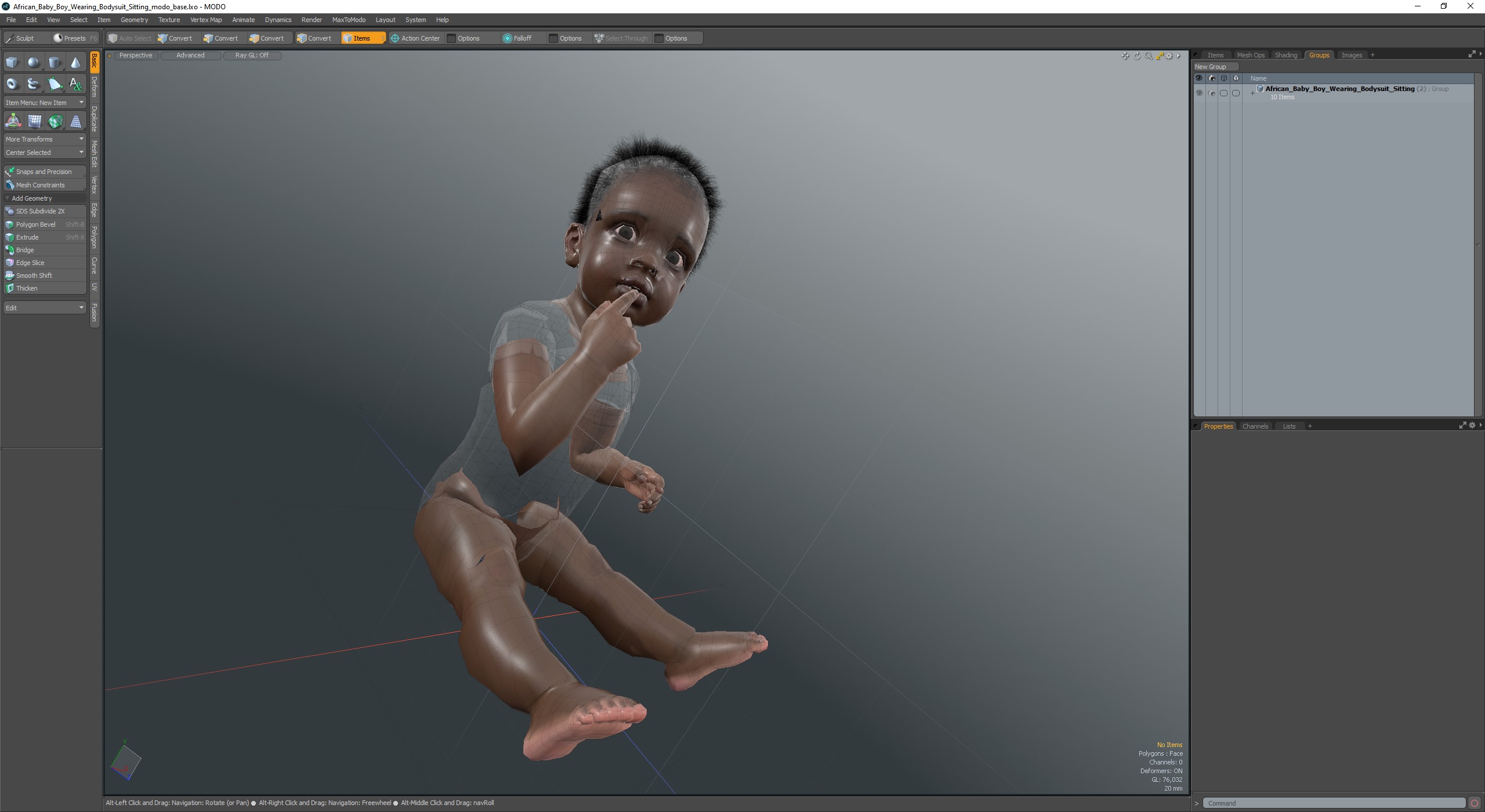The image size is (1485, 812).
Task: Open the Vertex Map menu
Action: point(205,20)
